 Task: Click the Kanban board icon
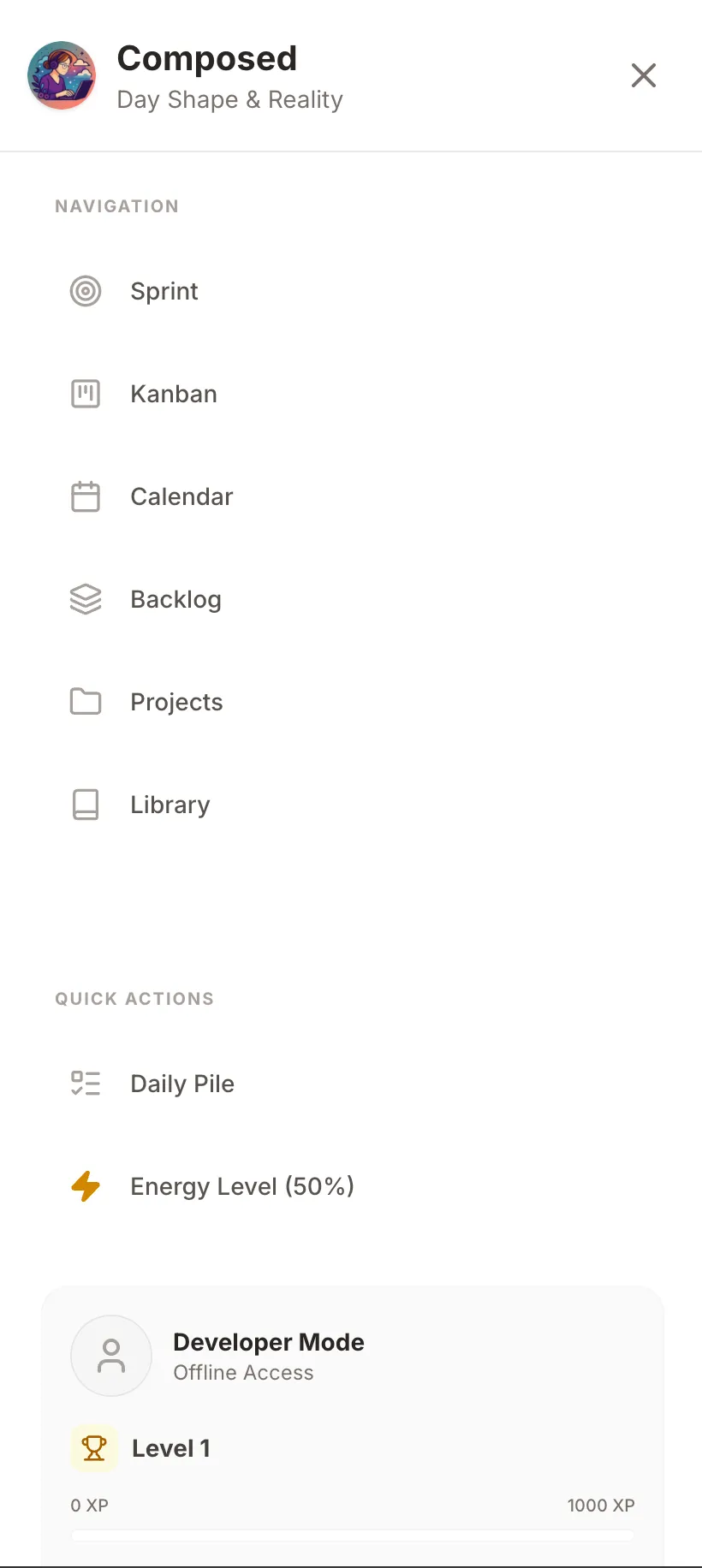86,394
